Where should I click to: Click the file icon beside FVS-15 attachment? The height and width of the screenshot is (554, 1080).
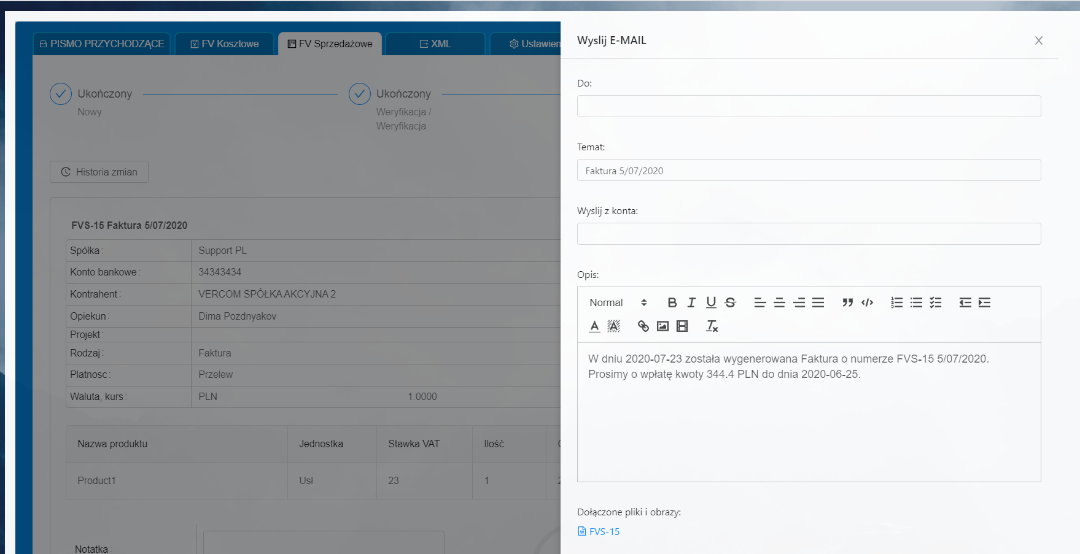[x=582, y=531]
